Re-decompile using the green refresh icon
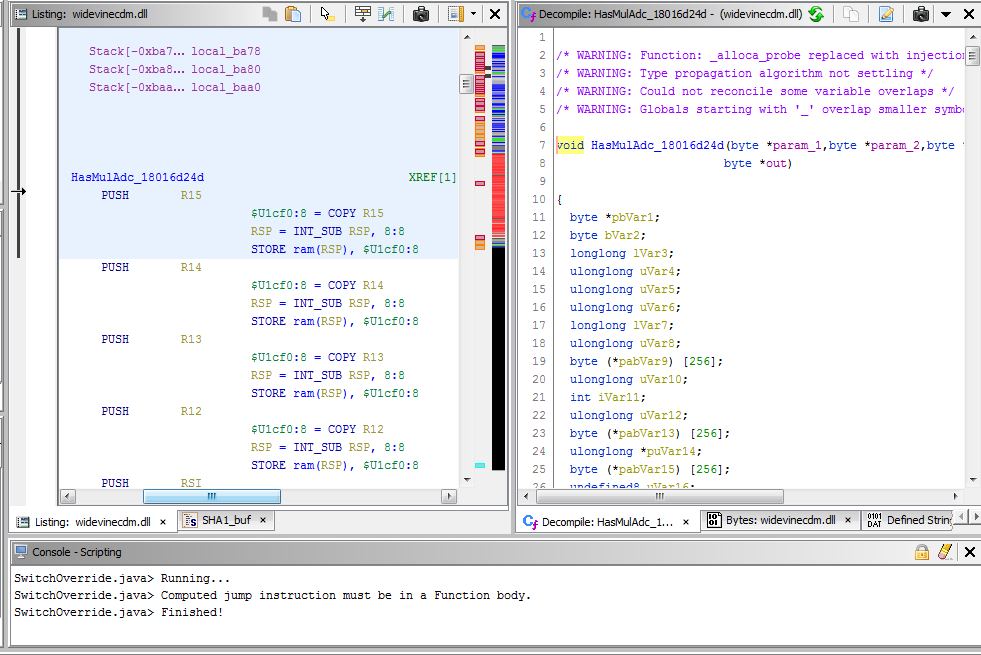Viewport: 981px width, 655px height. pos(817,14)
